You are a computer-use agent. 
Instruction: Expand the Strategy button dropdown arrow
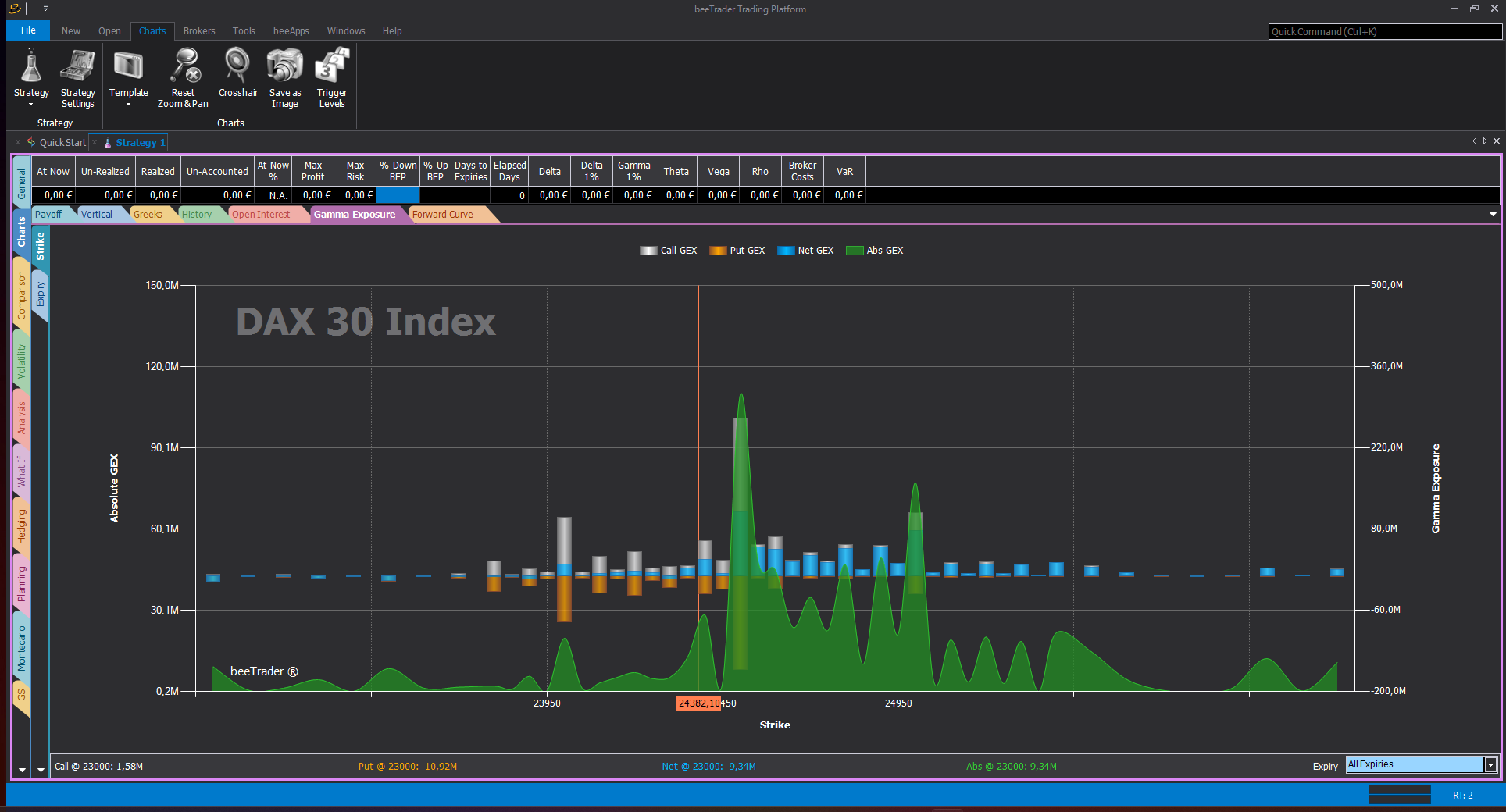(31, 105)
